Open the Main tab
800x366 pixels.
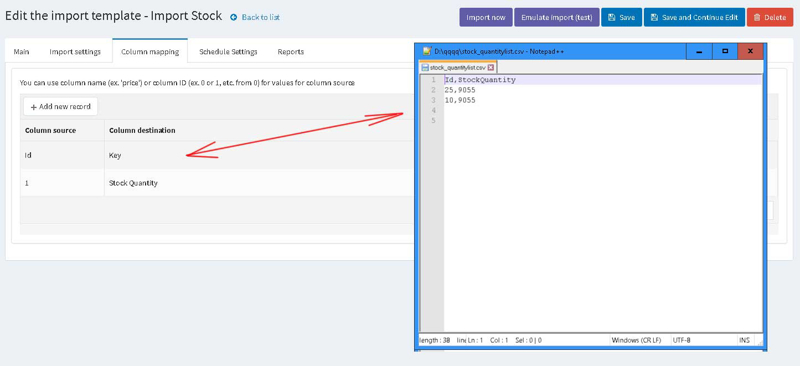click(21, 52)
